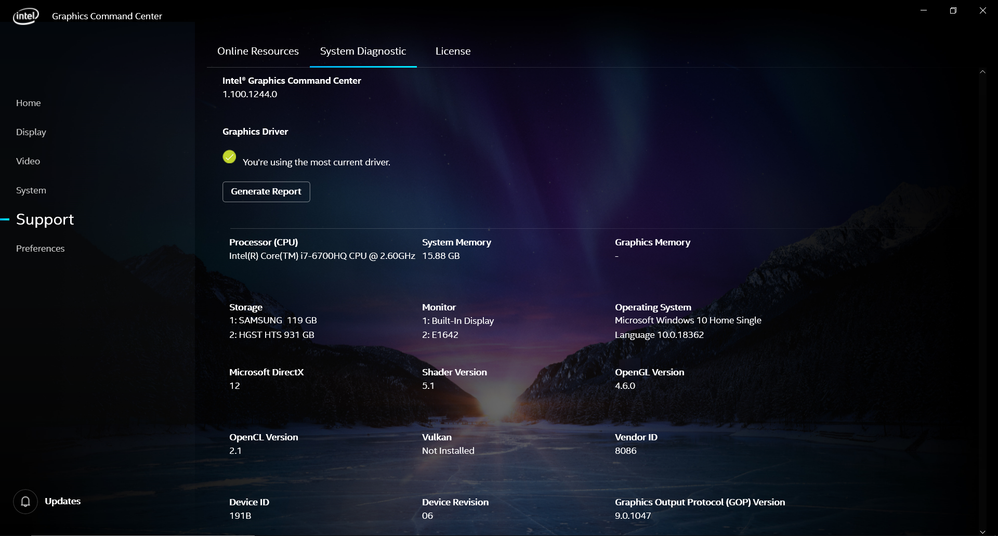Click the '15.88 GB' memory value
The width and height of the screenshot is (998, 536).
coord(440,256)
